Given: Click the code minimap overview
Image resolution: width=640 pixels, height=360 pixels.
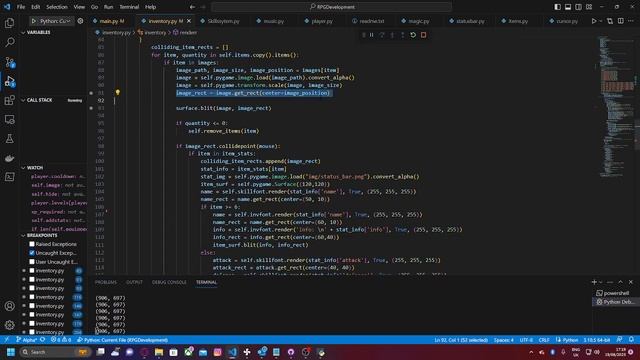Looking at the screenshot, I should tap(616, 106).
